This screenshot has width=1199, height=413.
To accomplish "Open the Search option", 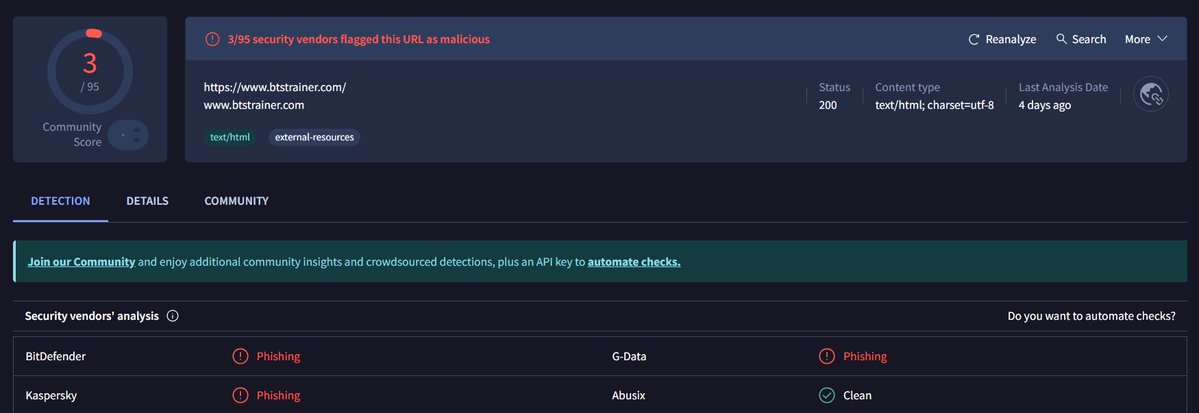I will [1080, 39].
